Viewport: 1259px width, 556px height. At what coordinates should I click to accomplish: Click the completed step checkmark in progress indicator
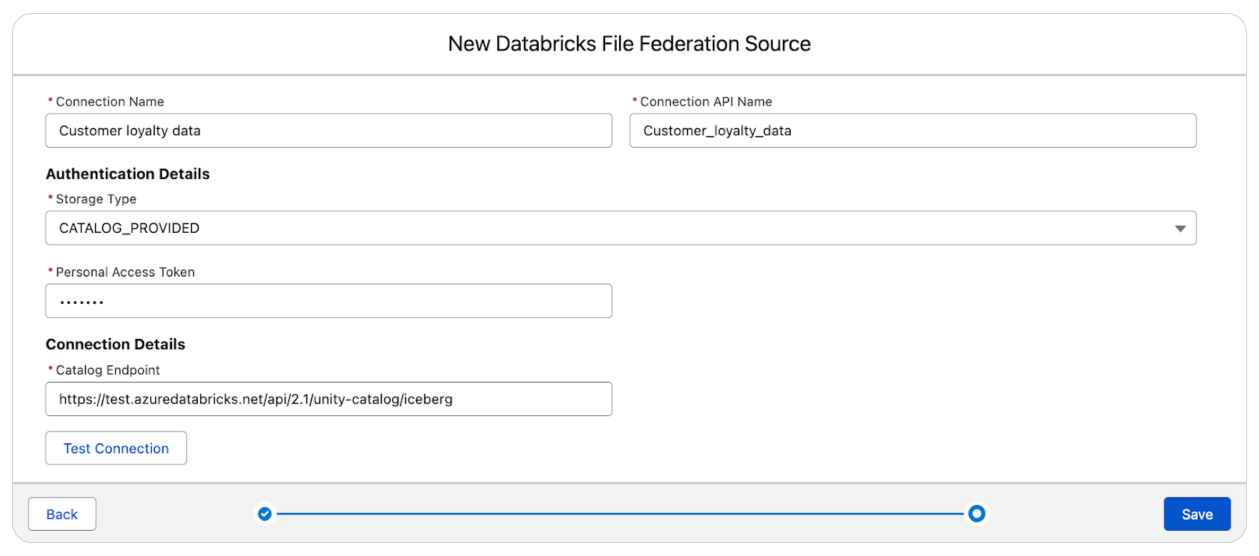(264, 514)
